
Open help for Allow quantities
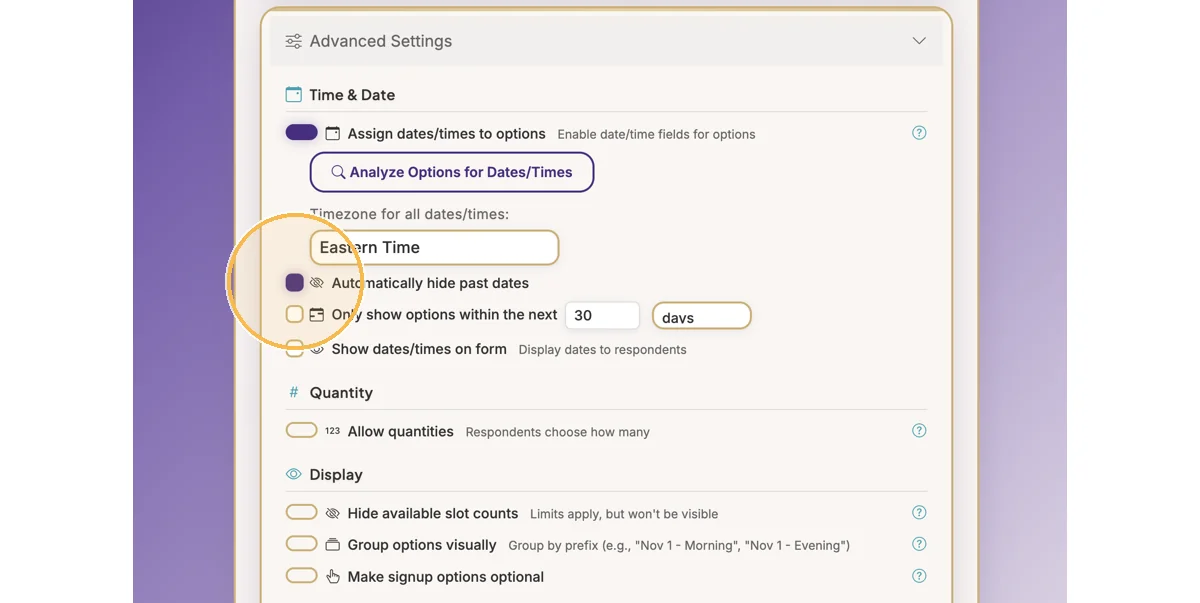[x=919, y=431]
